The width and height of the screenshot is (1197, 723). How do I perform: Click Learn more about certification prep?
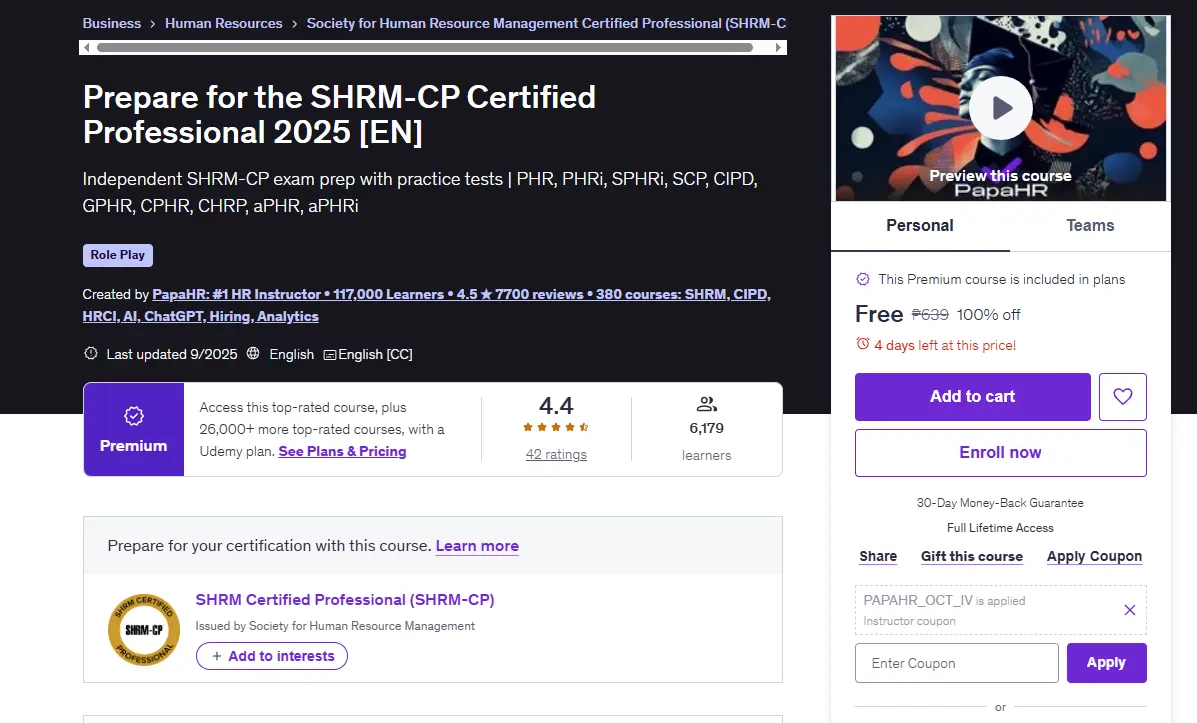click(x=477, y=546)
